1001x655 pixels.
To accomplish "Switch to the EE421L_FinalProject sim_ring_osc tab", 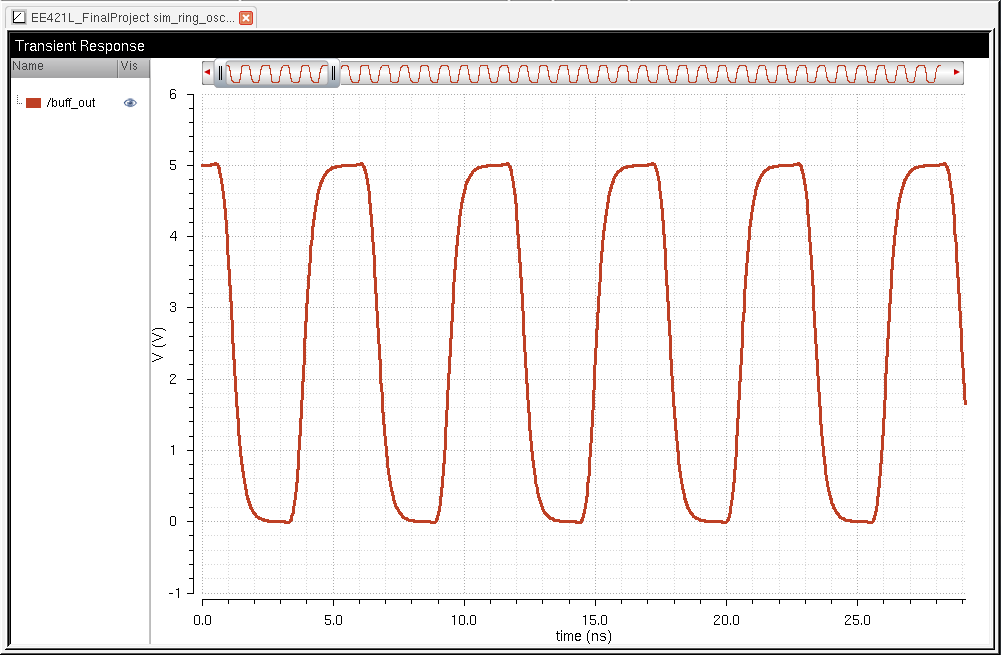I will coord(132,18).
